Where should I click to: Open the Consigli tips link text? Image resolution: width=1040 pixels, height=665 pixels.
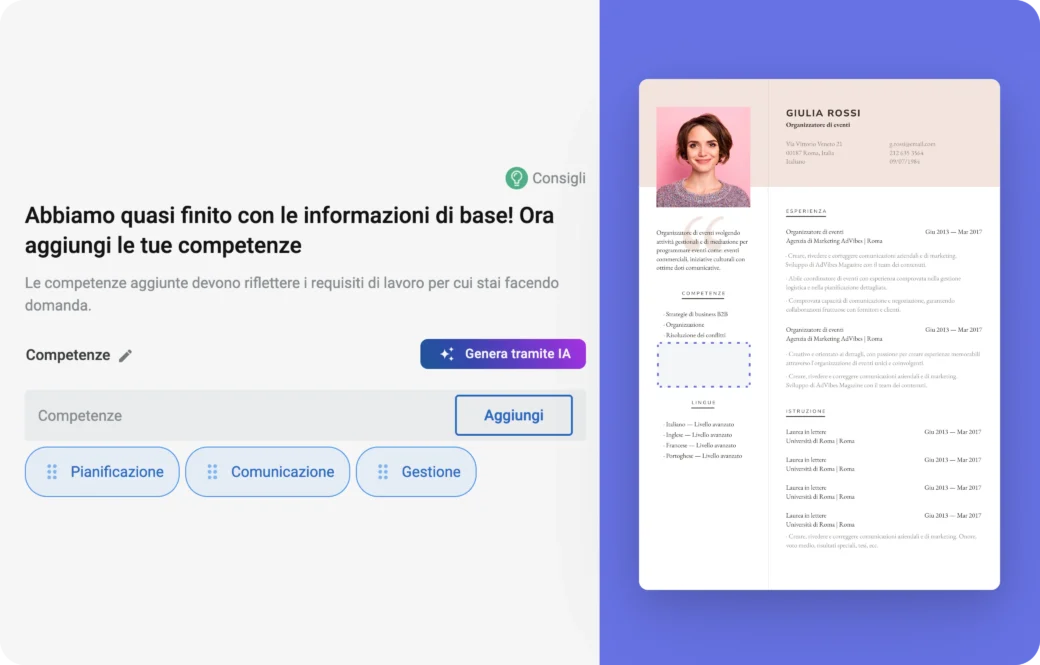pyautogui.click(x=558, y=178)
